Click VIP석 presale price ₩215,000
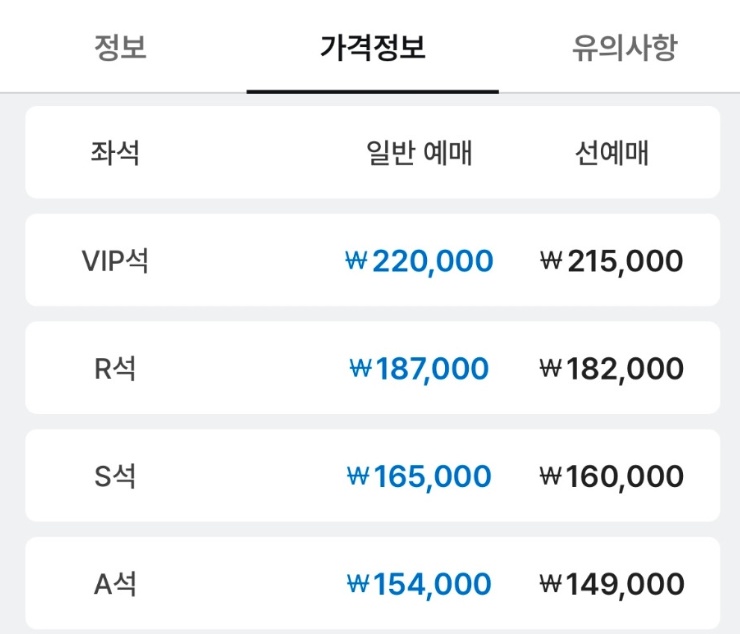This screenshot has width=740, height=634. coord(612,261)
